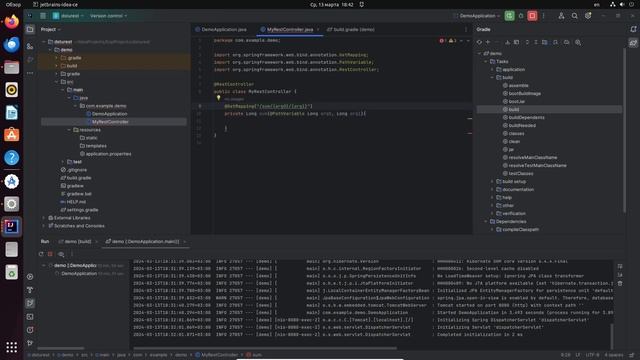Expand the documentation group in Gradle
640x360 pixels.
(x=492, y=189)
